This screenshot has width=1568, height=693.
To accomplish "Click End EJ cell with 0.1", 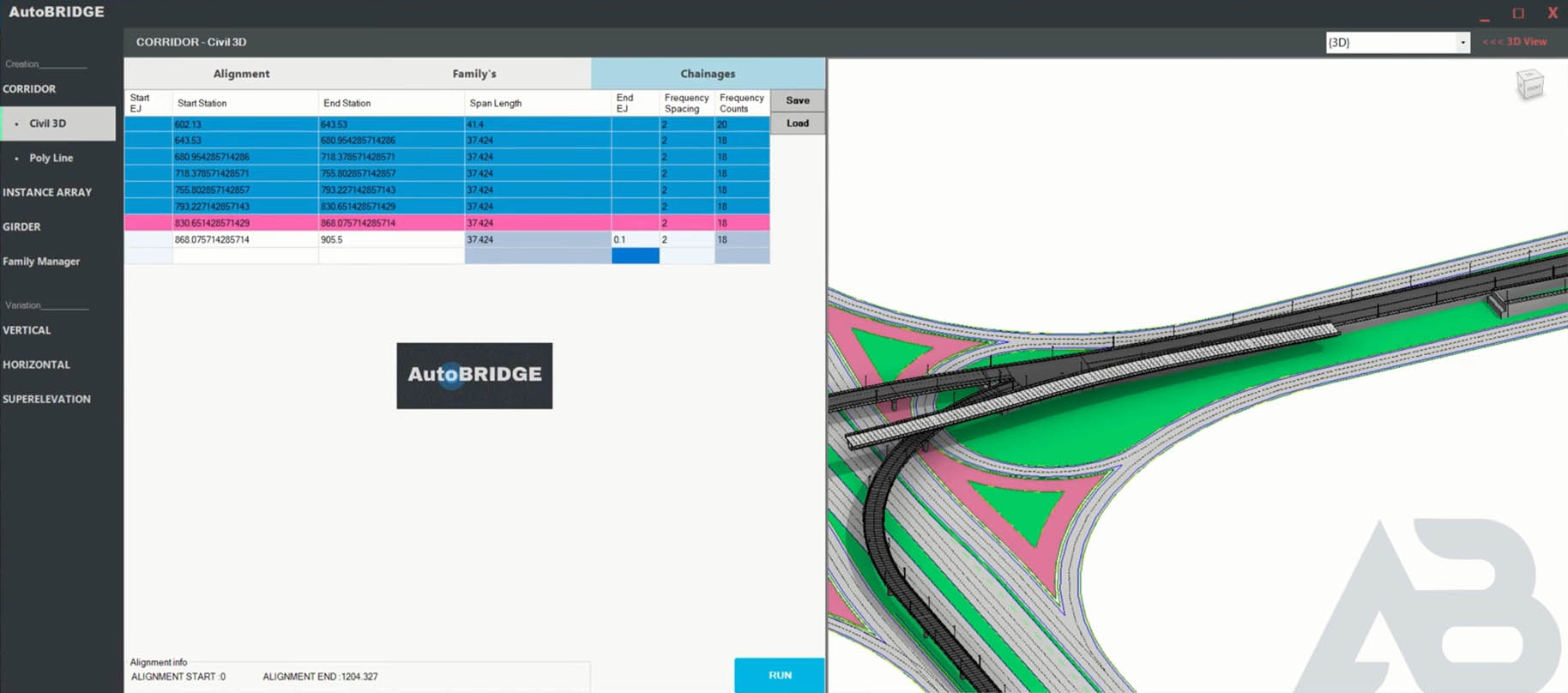I will click(x=636, y=239).
